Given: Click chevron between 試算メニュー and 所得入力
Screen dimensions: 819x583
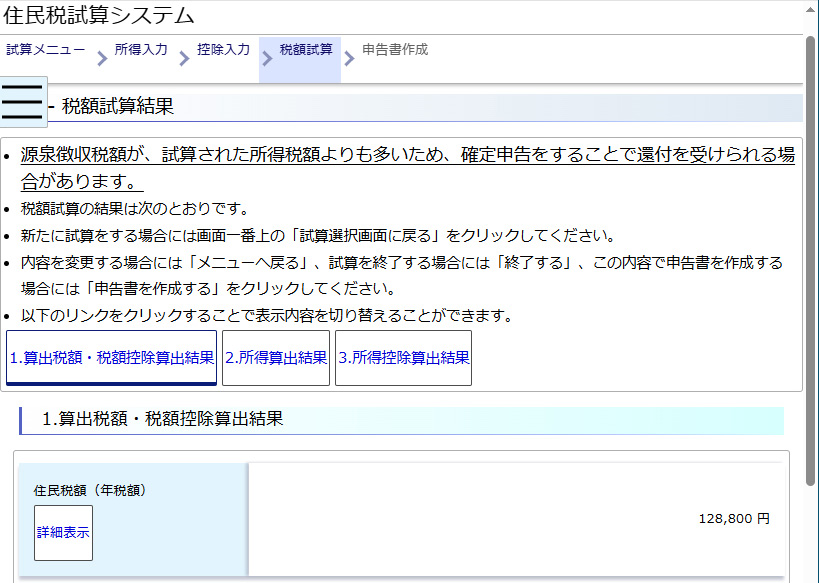Looking at the screenshot, I should [101, 59].
